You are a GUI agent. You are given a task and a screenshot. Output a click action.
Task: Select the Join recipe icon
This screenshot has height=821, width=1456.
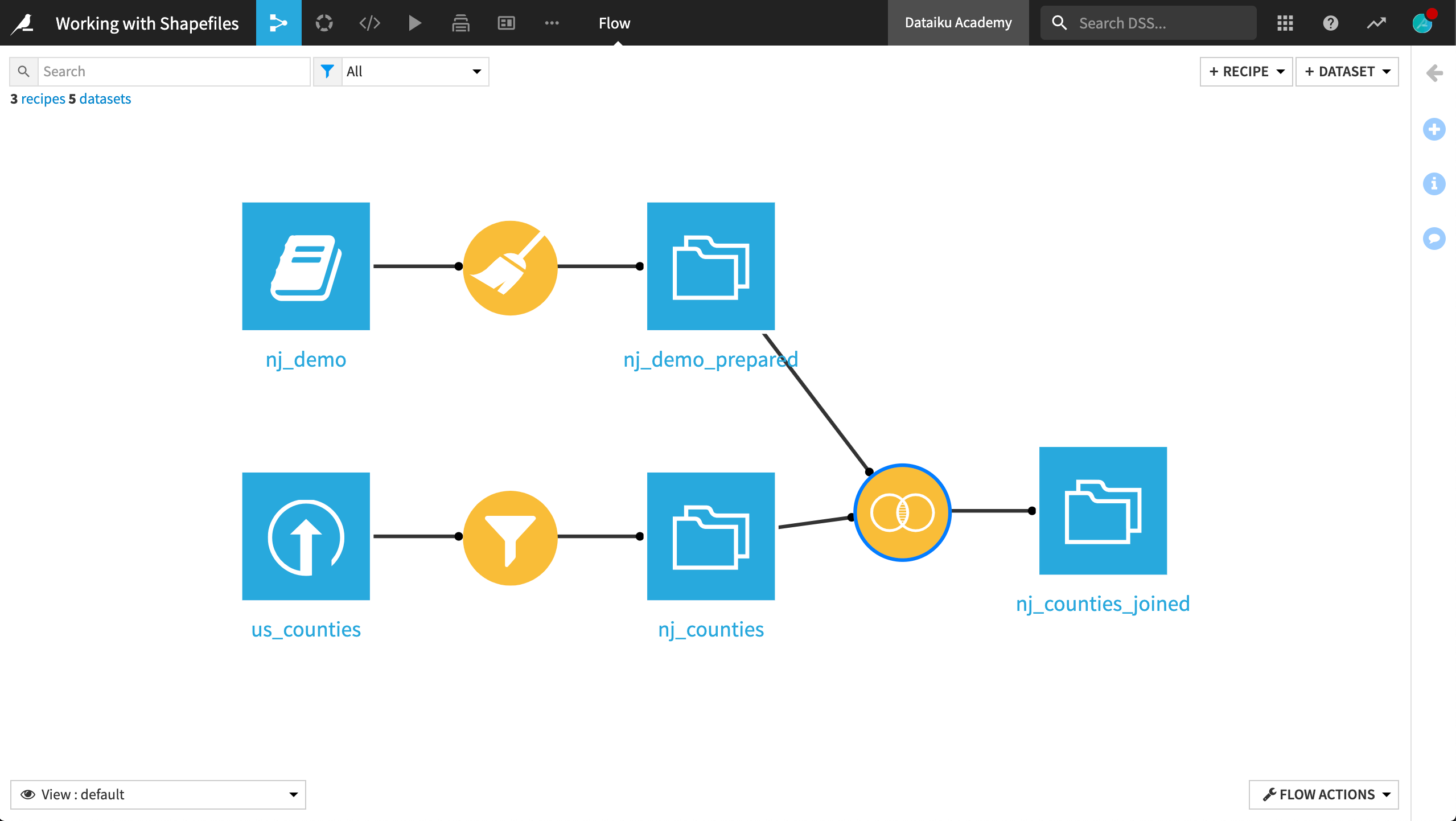(902, 512)
